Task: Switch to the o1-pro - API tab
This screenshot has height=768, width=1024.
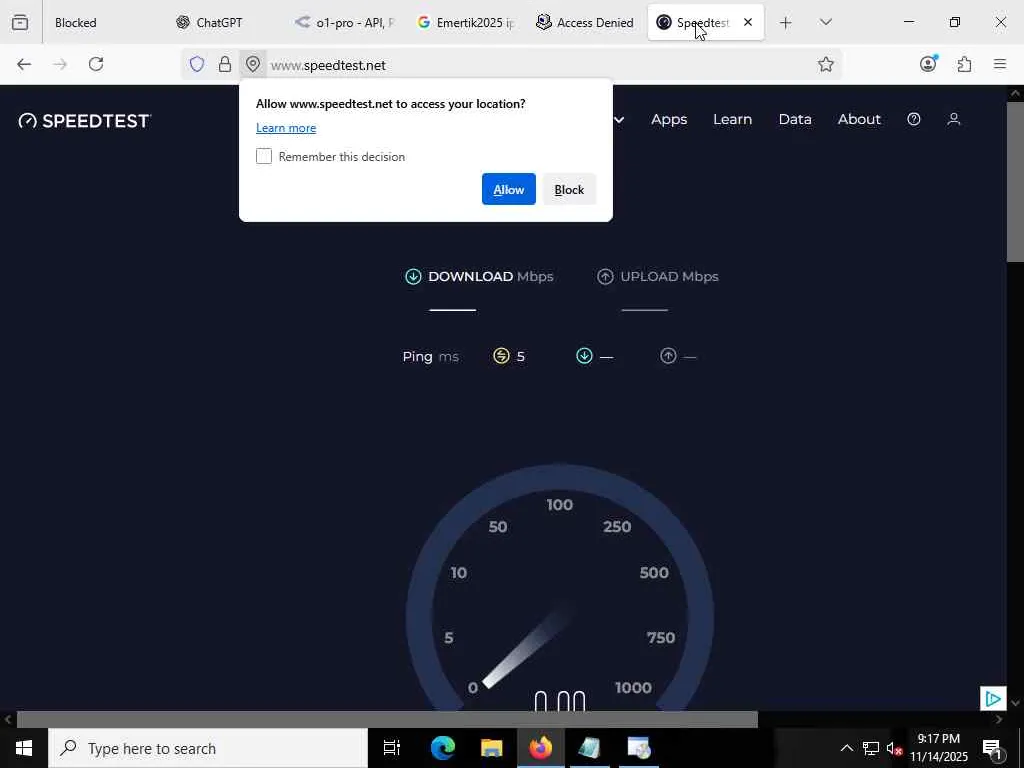Action: (x=344, y=22)
